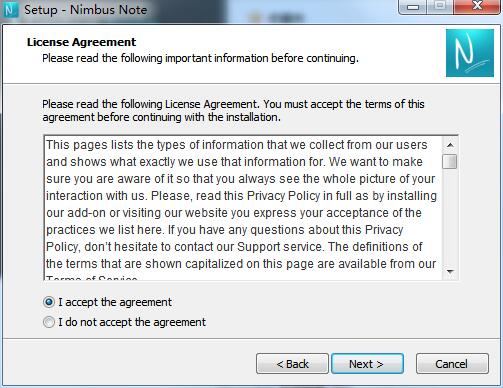Click the Nimbus Note title bar icon
The height and width of the screenshot is (388, 503).
point(10,10)
